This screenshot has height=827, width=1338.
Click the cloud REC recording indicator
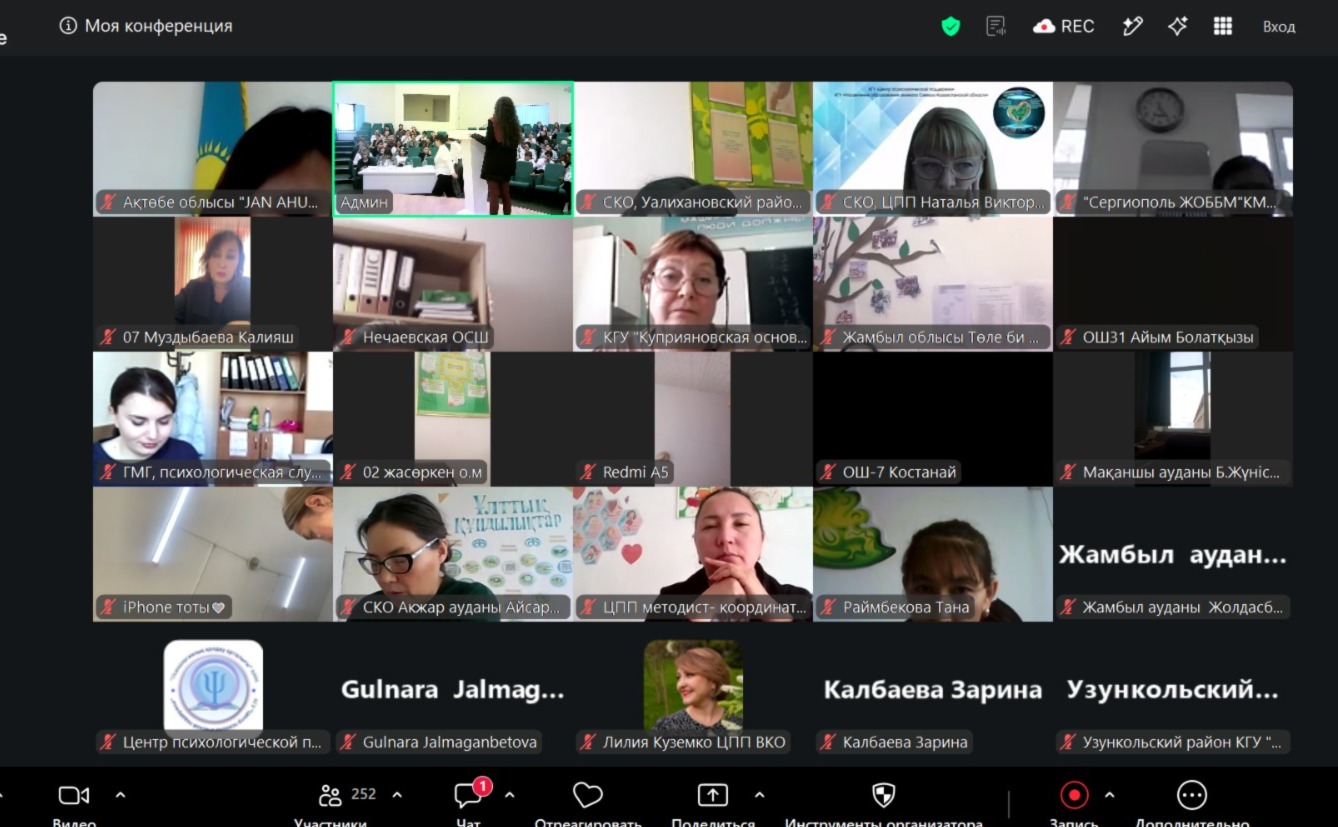pyautogui.click(x=1064, y=27)
